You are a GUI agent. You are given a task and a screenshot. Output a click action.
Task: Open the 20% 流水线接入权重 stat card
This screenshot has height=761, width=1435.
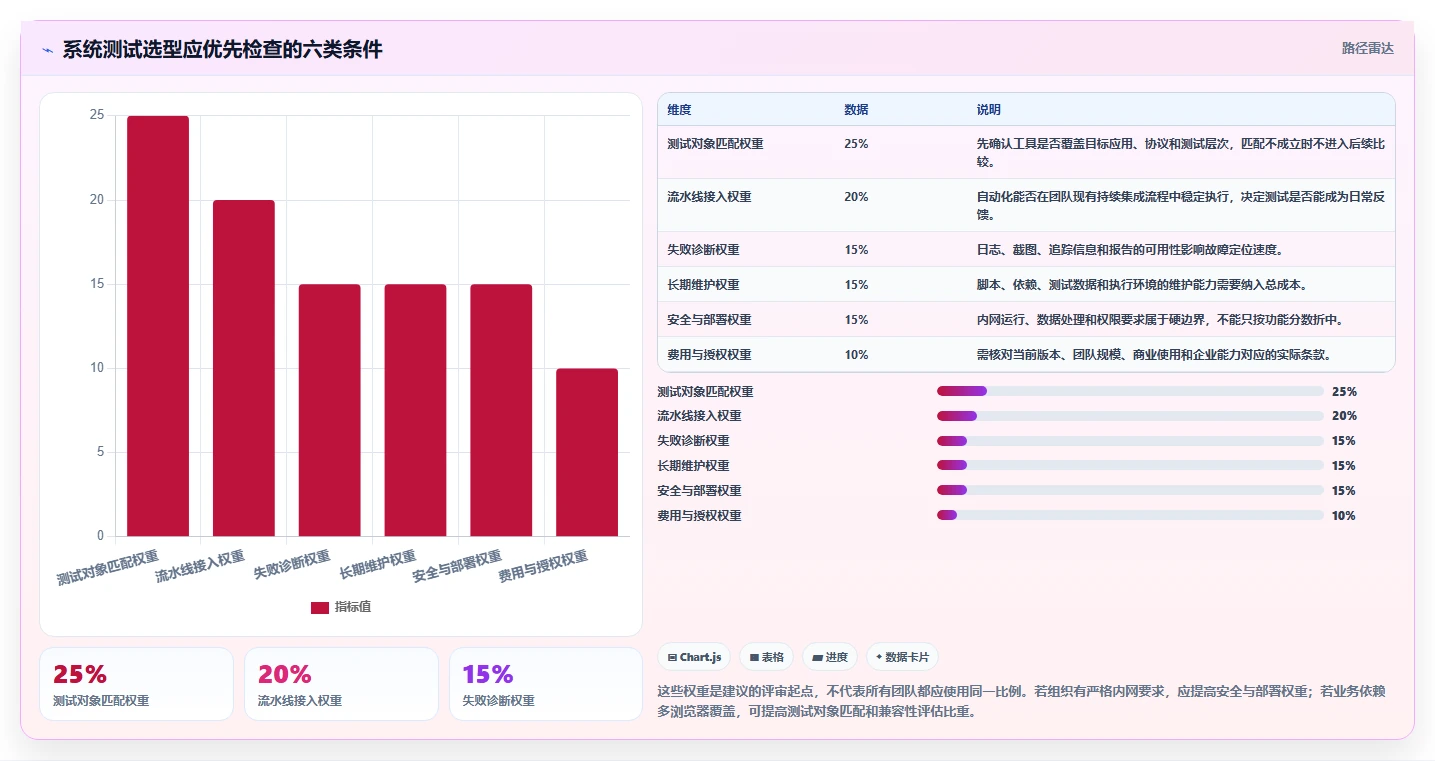pyautogui.click(x=341, y=684)
